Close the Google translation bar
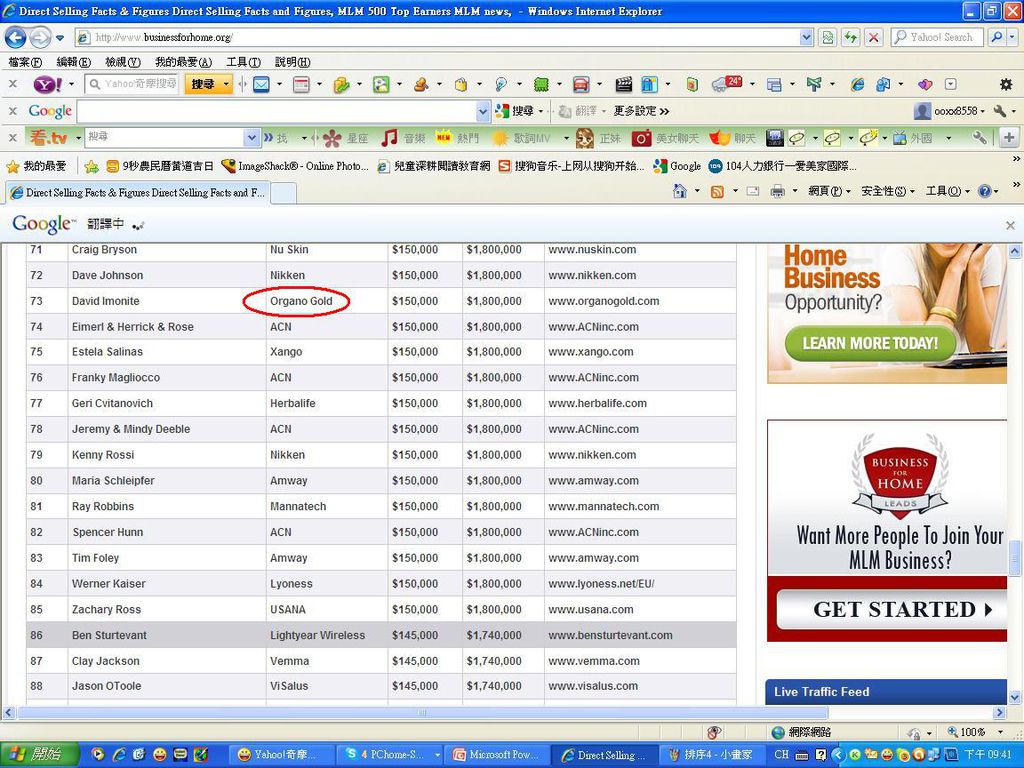 1010,225
